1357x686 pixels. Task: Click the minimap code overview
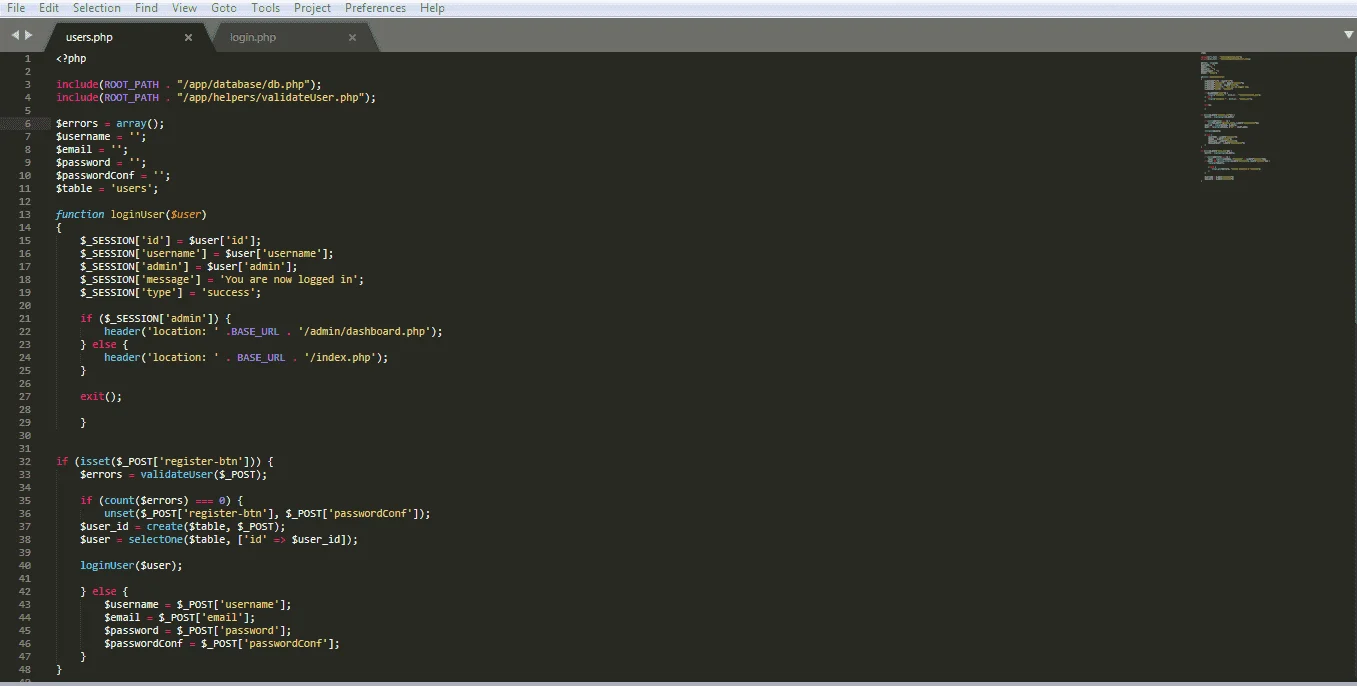pyautogui.click(x=1235, y=115)
